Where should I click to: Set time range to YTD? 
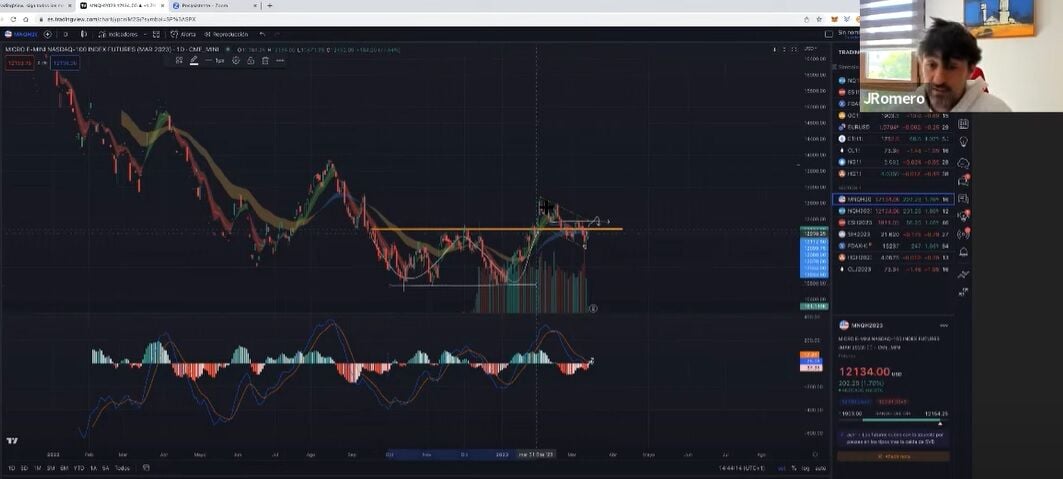pyautogui.click(x=79, y=468)
